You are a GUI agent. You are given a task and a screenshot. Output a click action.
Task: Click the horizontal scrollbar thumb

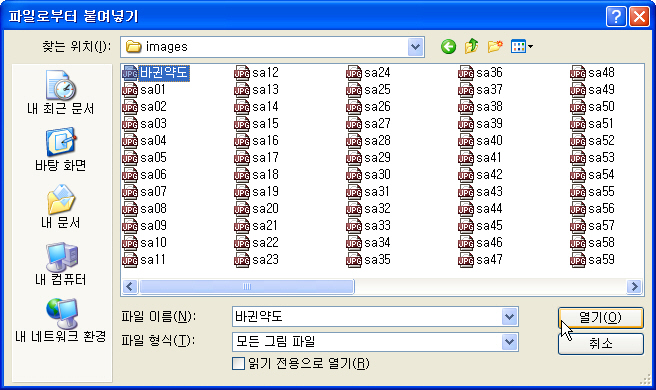[247, 287]
